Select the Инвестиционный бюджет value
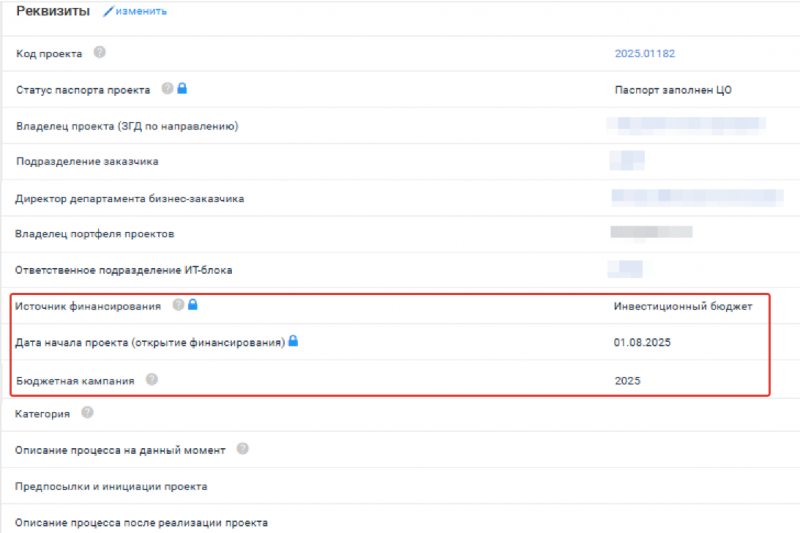The image size is (800, 533). point(682,306)
